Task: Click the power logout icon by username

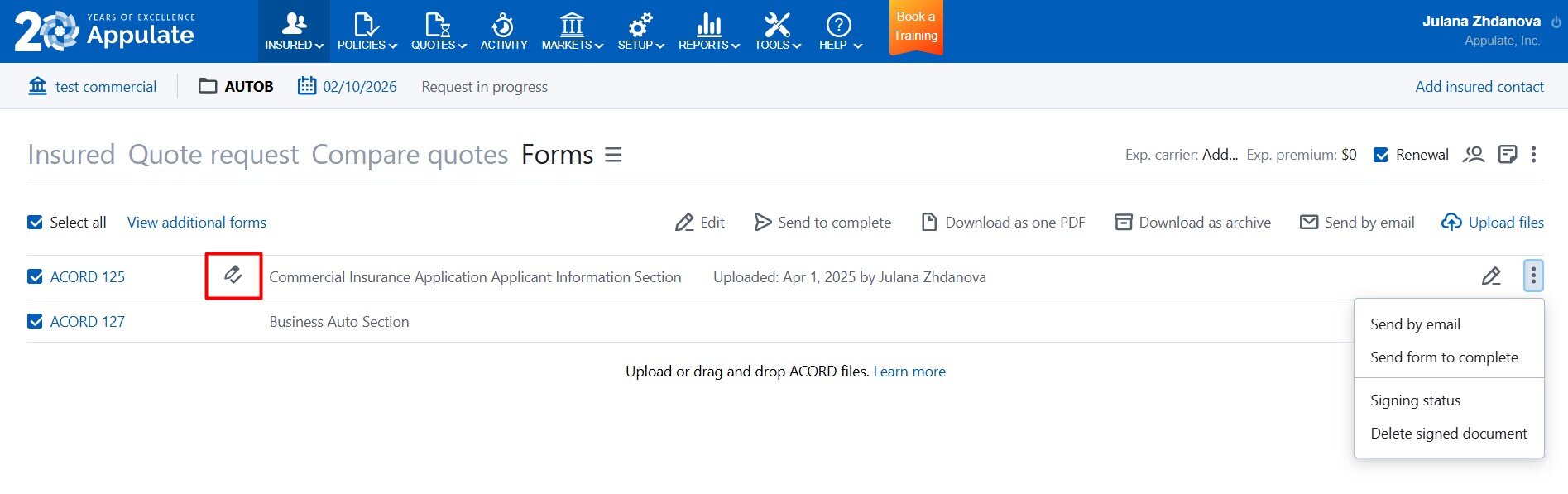Action: click(x=1556, y=22)
